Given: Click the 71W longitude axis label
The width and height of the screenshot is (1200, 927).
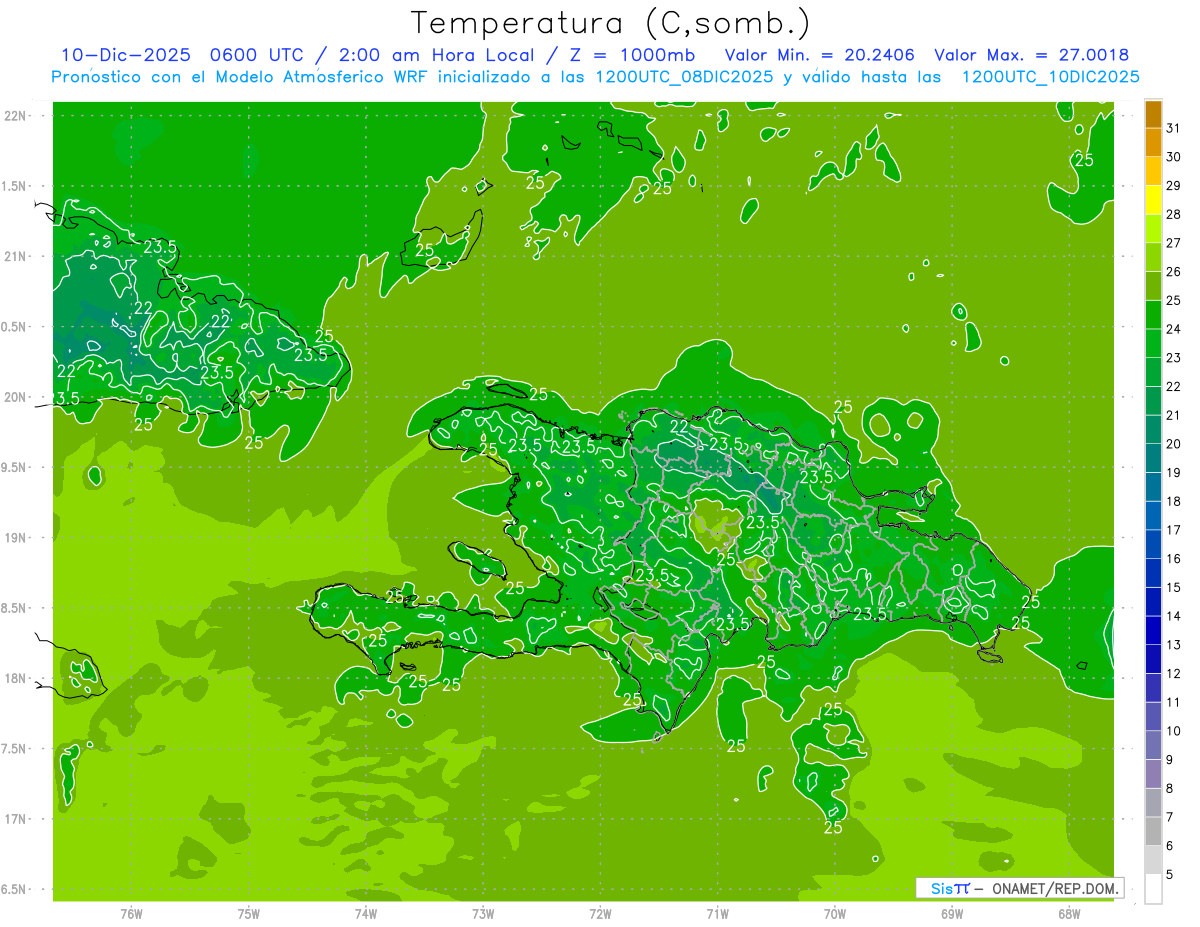Looking at the screenshot, I should (717, 913).
